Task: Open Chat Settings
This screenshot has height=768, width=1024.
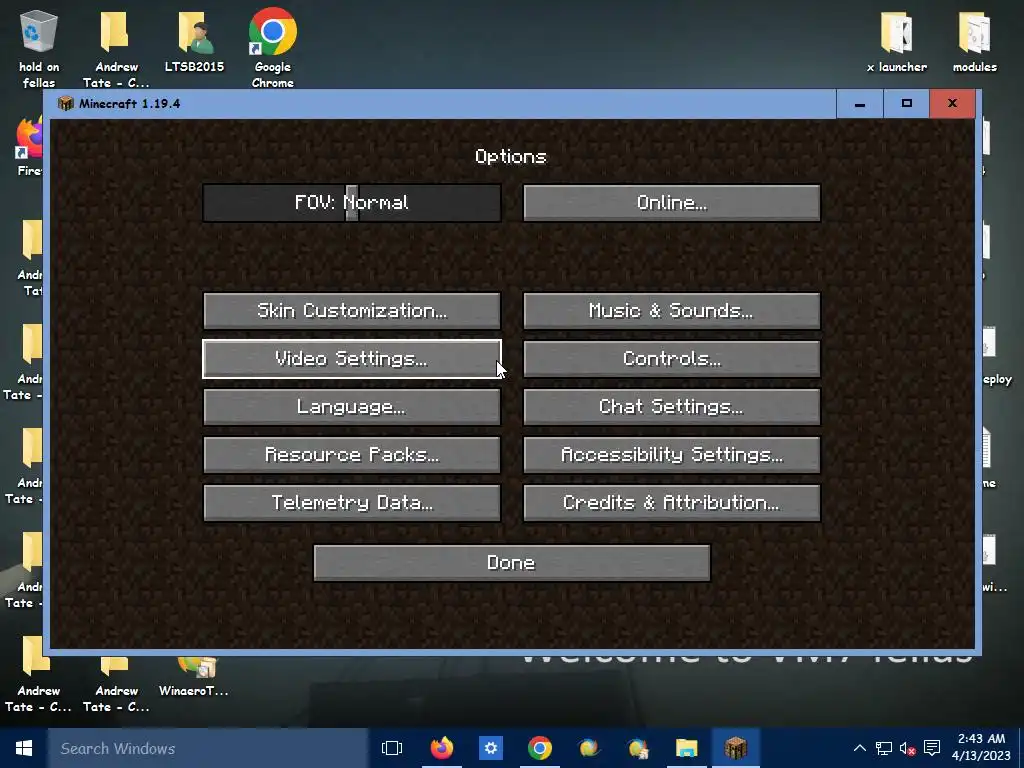Action: point(671,407)
